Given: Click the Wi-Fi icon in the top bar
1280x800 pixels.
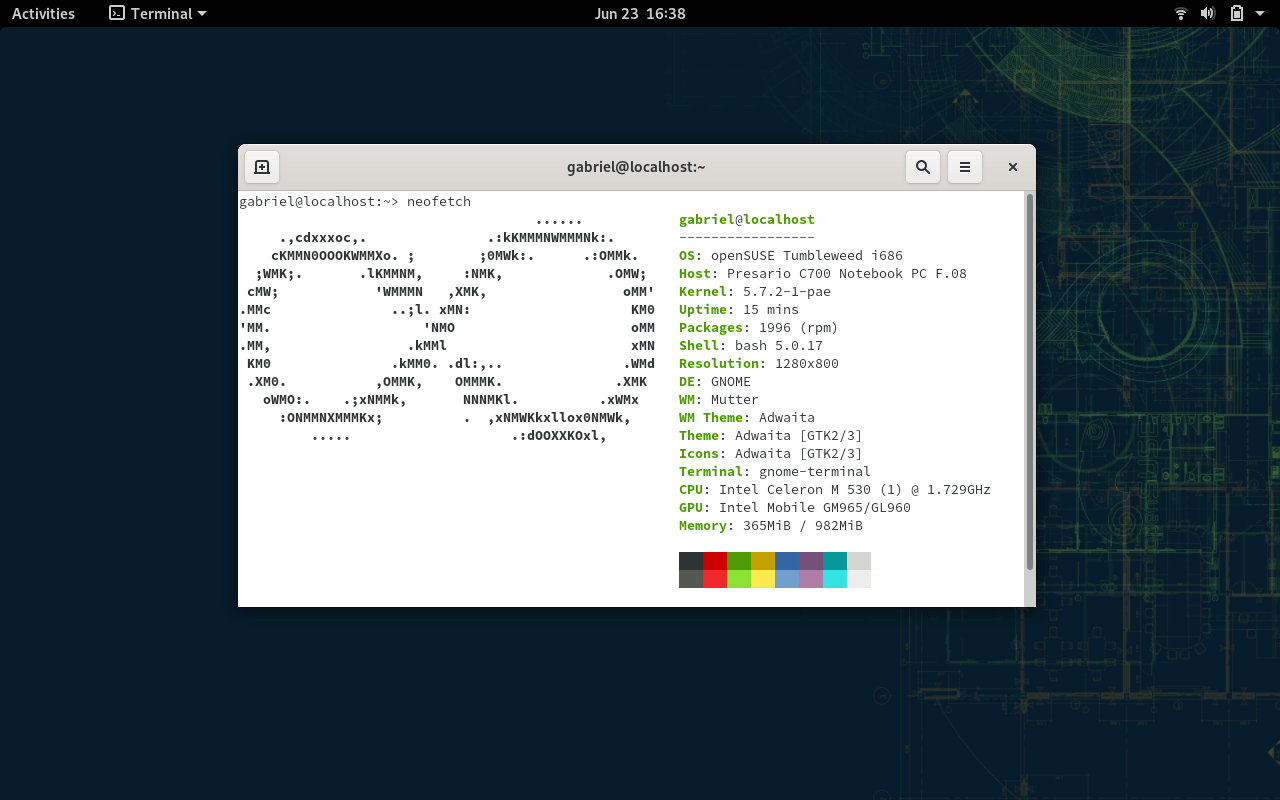Looking at the screenshot, I should tap(1180, 13).
